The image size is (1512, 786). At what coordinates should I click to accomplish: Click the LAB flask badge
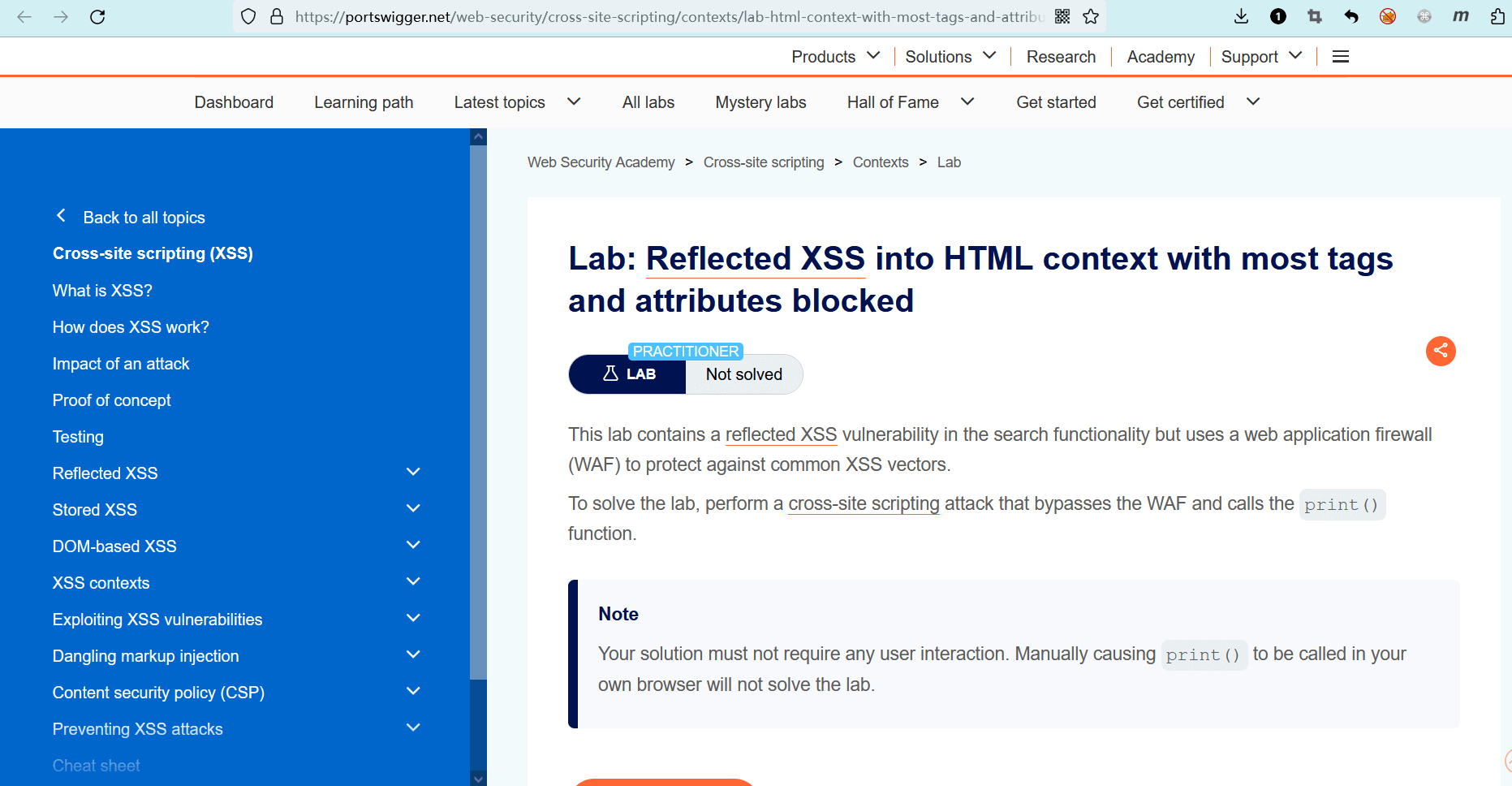[x=628, y=374]
